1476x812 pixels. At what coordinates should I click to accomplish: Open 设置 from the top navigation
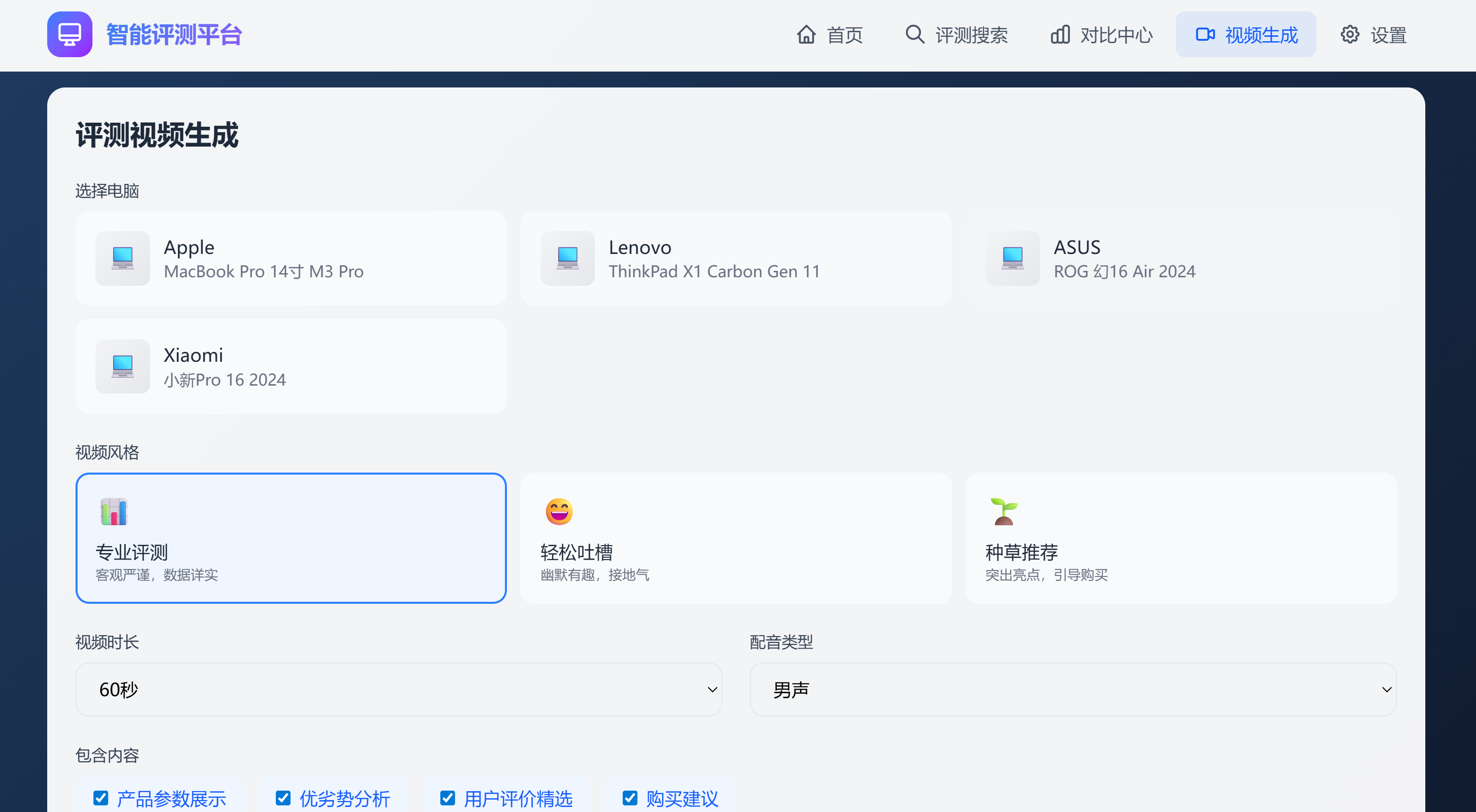pyautogui.click(x=1374, y=35)
